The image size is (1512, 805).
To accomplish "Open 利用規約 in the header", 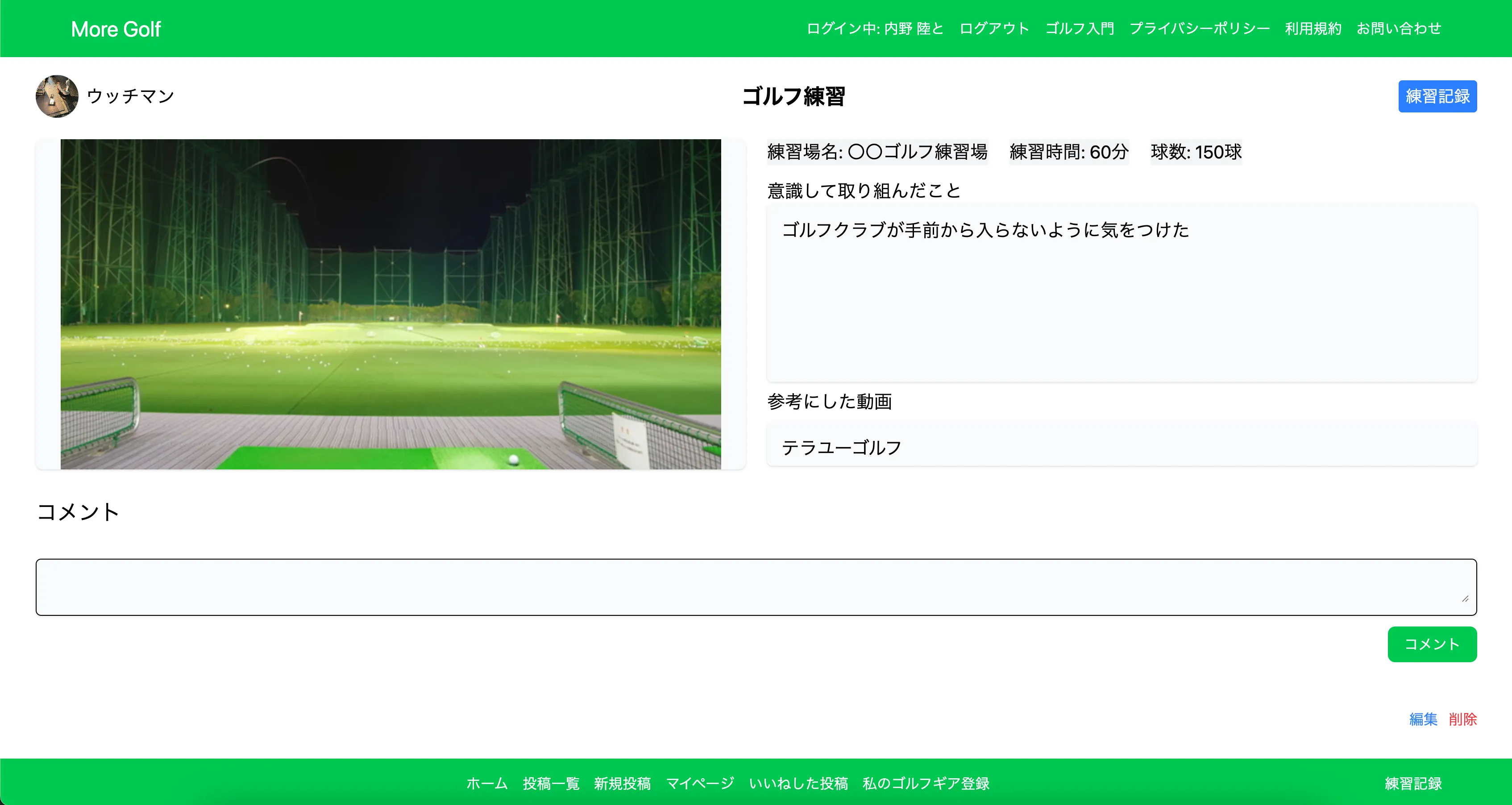I will [1313, 29].
